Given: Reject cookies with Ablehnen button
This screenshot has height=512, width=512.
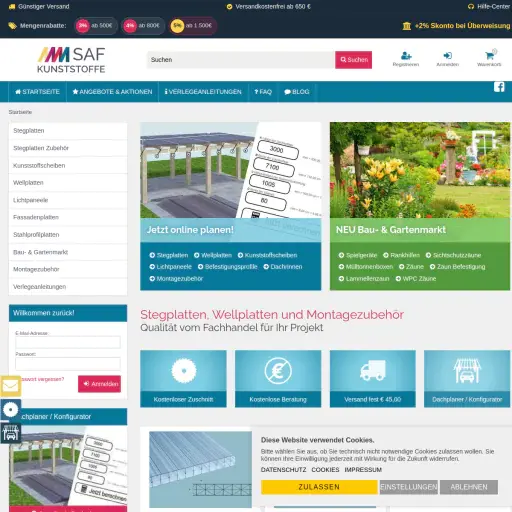Looking at the screenshot, I should coord(469,487).
